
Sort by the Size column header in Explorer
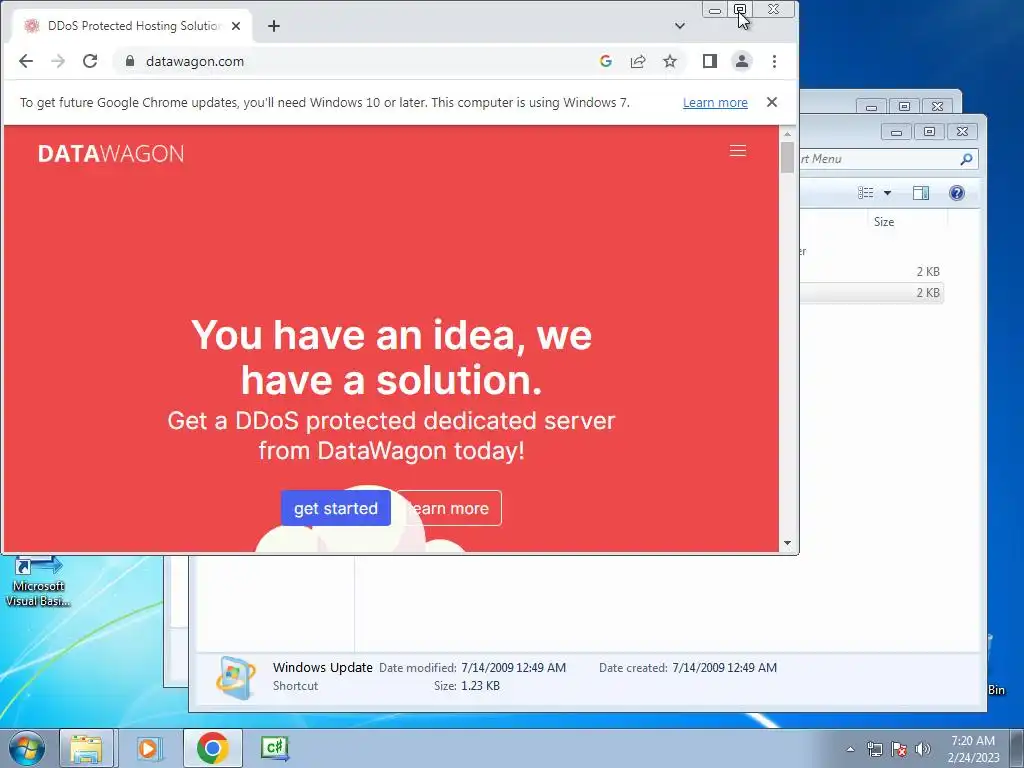pyautogui.click(x=884, y=222)
